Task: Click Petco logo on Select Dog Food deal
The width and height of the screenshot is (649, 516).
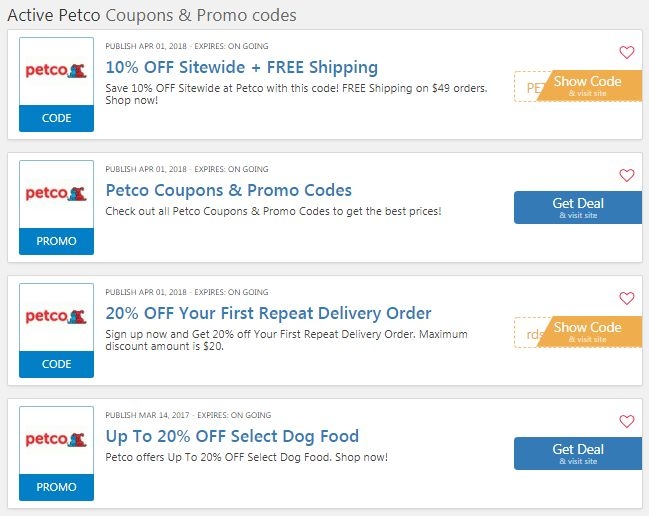Action: (x=57, y=440)
